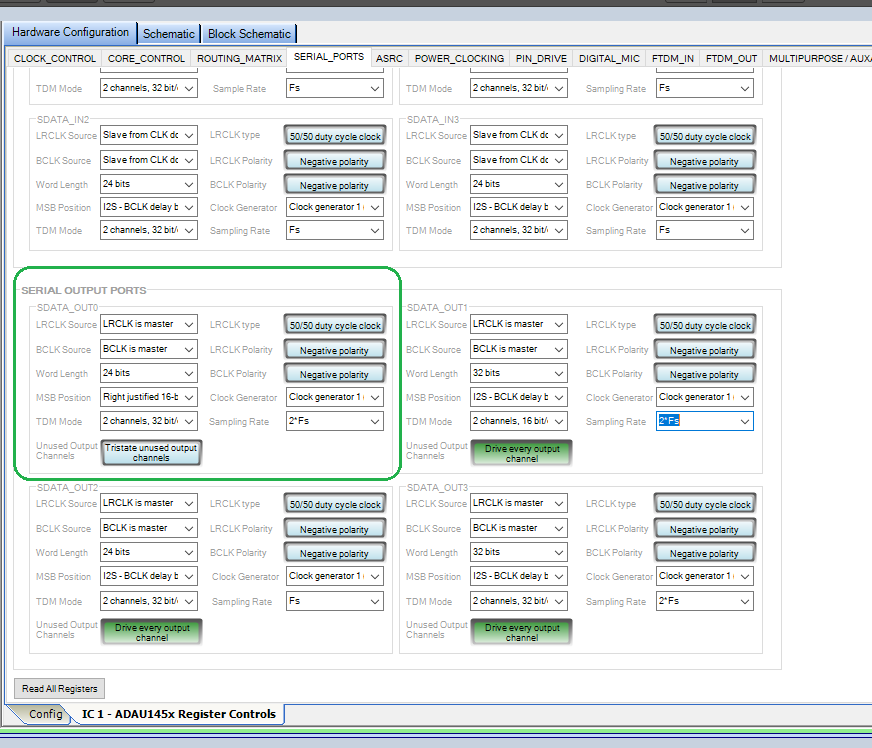This screenshot has height=748, width=872.
Task: Toggle SDATA_OUT3 Drive every output channel button
Action: coord(522,632)
